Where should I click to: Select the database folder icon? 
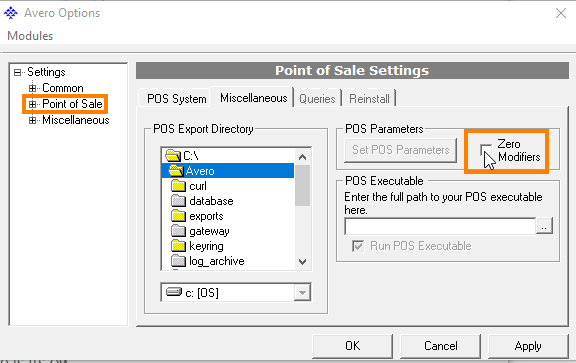[179, 201]
